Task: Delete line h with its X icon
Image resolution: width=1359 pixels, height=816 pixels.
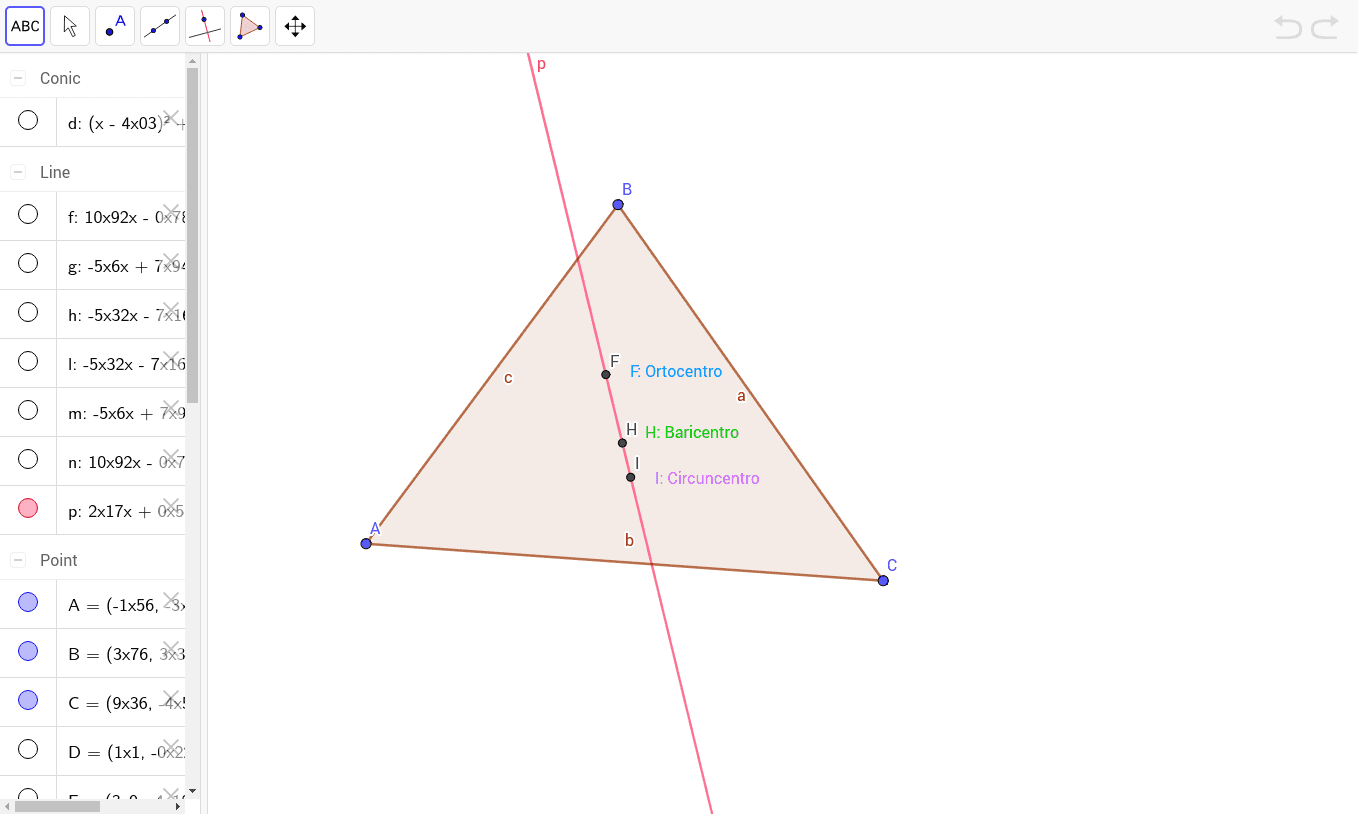Action: (x=171, y=310)
